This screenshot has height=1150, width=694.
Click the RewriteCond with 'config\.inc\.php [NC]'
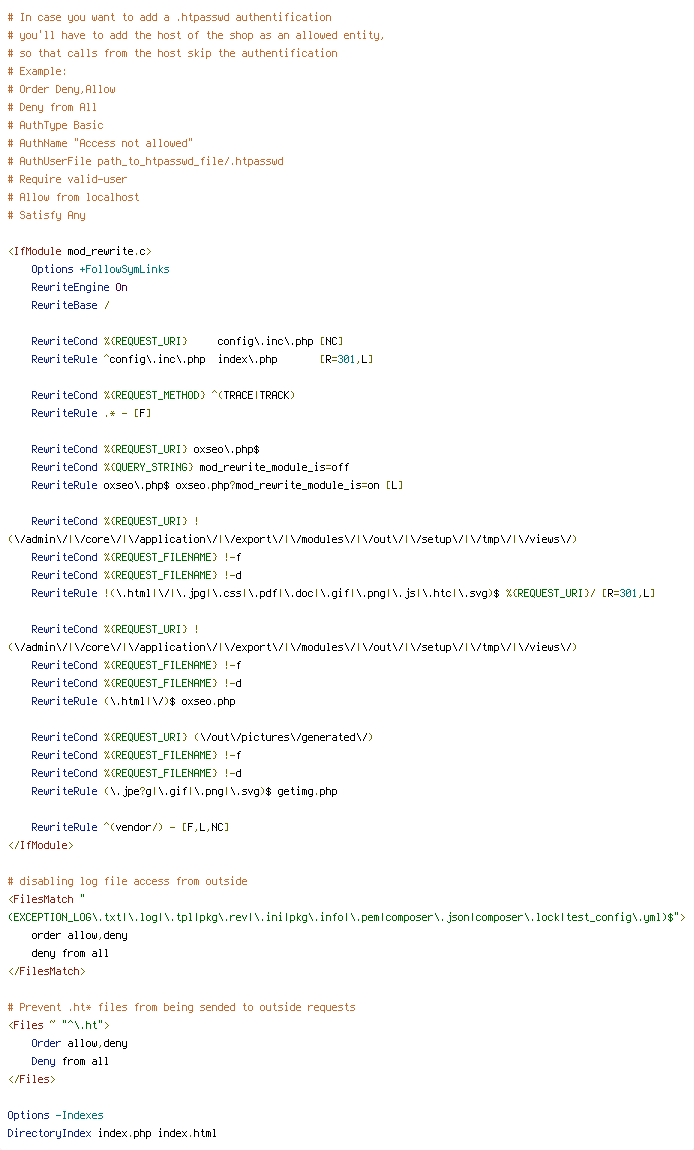[187, 341]
